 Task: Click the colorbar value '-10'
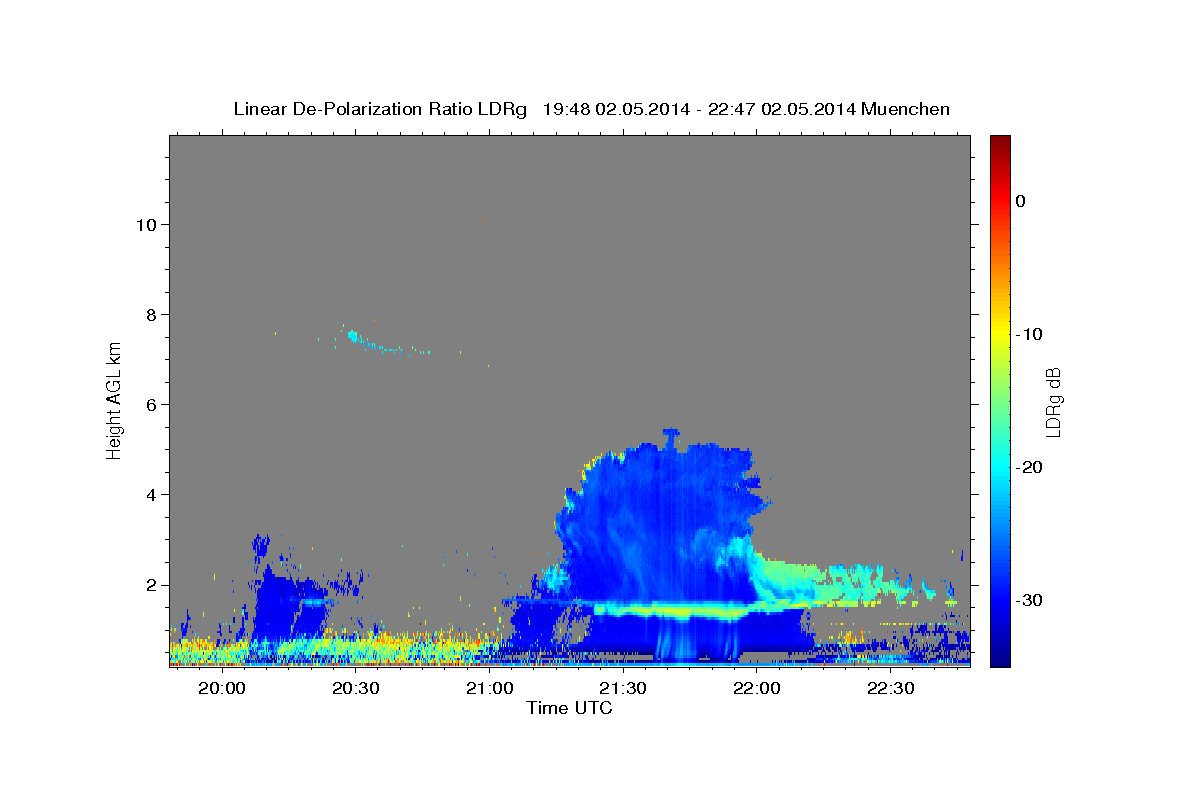pyautogui.click(x=1028, y=334)
